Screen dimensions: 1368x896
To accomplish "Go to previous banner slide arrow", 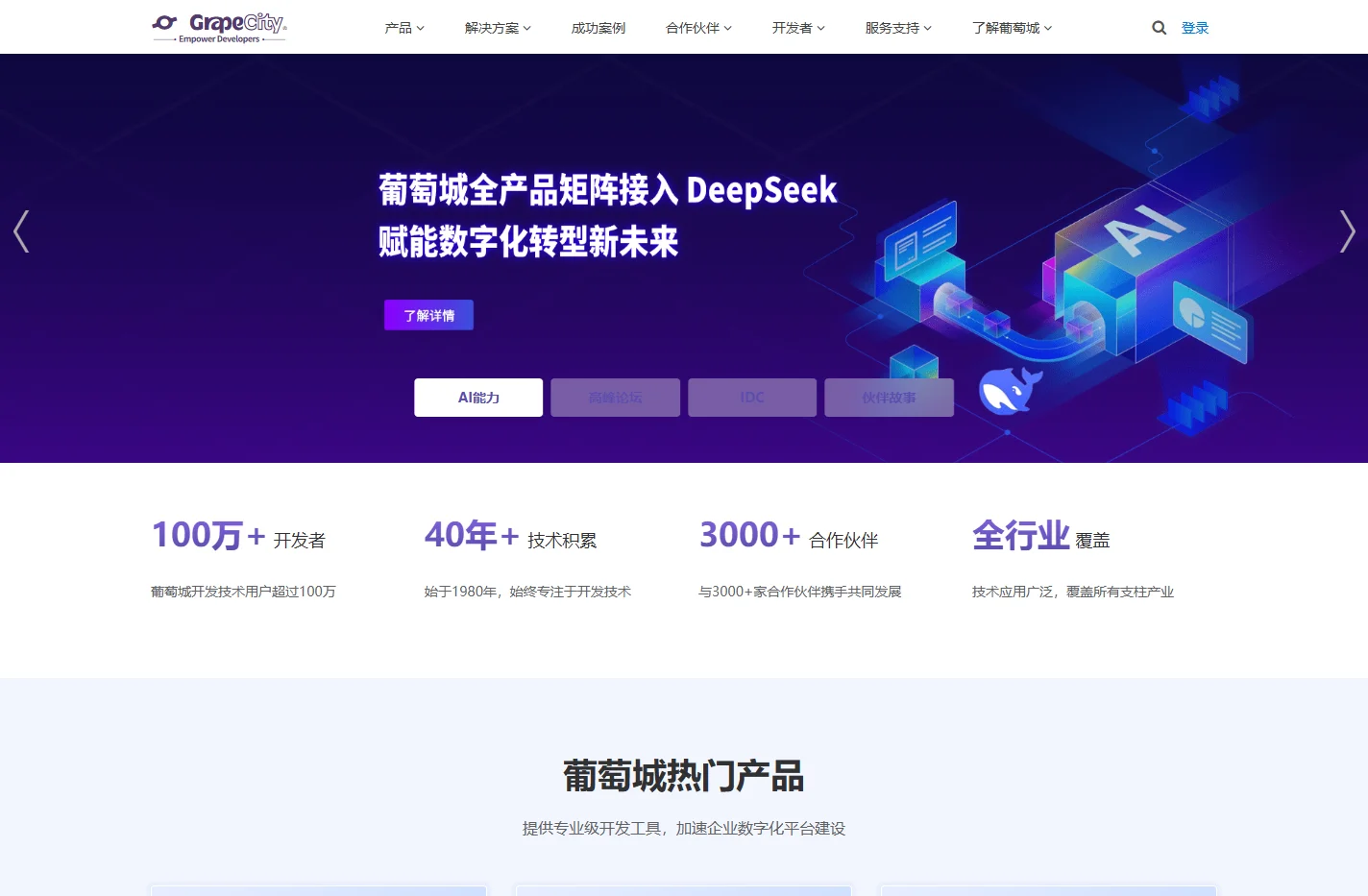I will pyautogui.click(x=21, y=231).
